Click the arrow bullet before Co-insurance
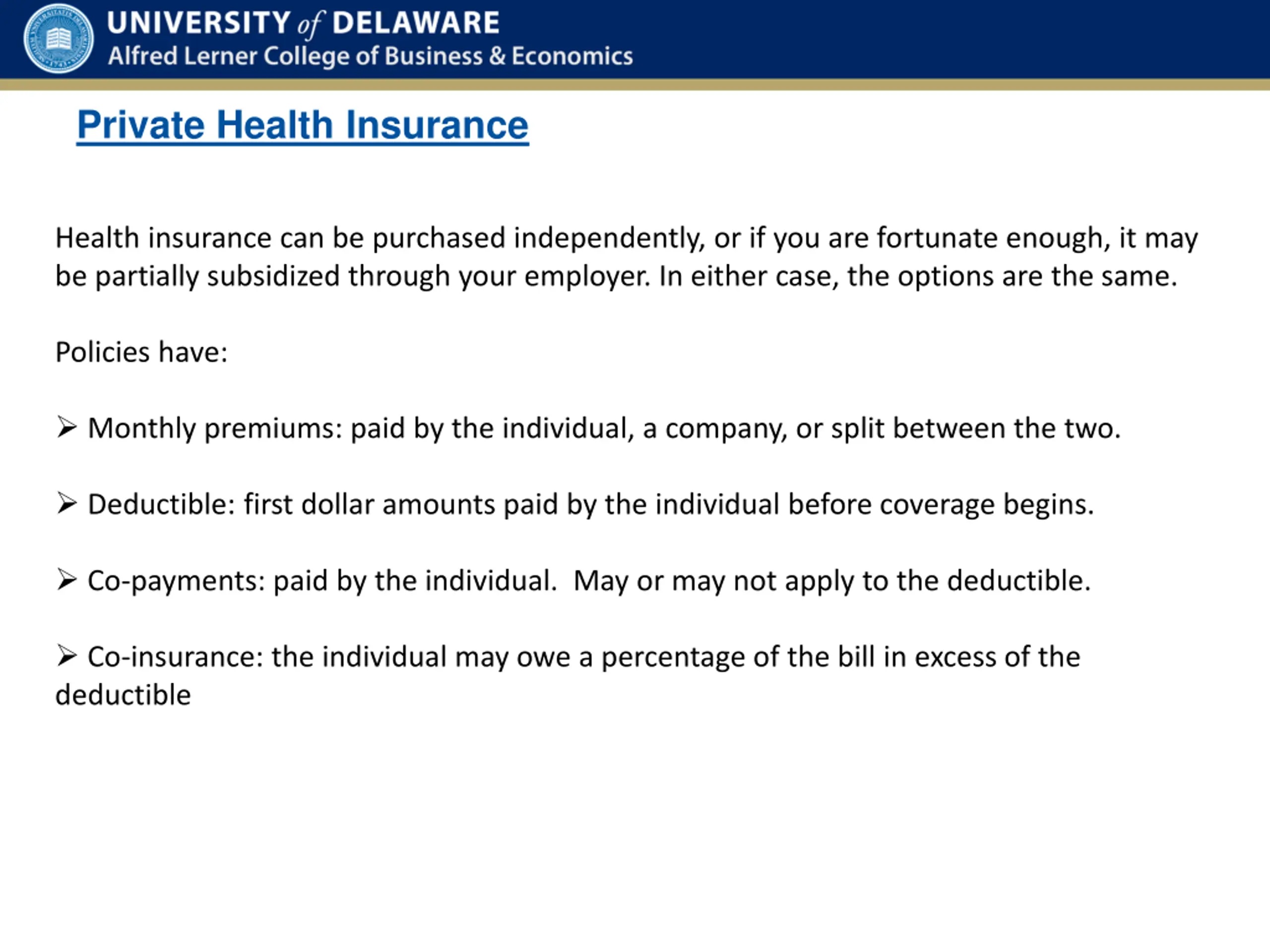Image resolution: width=1270 pixels, height=952 pixels. [x=66, y=655]
